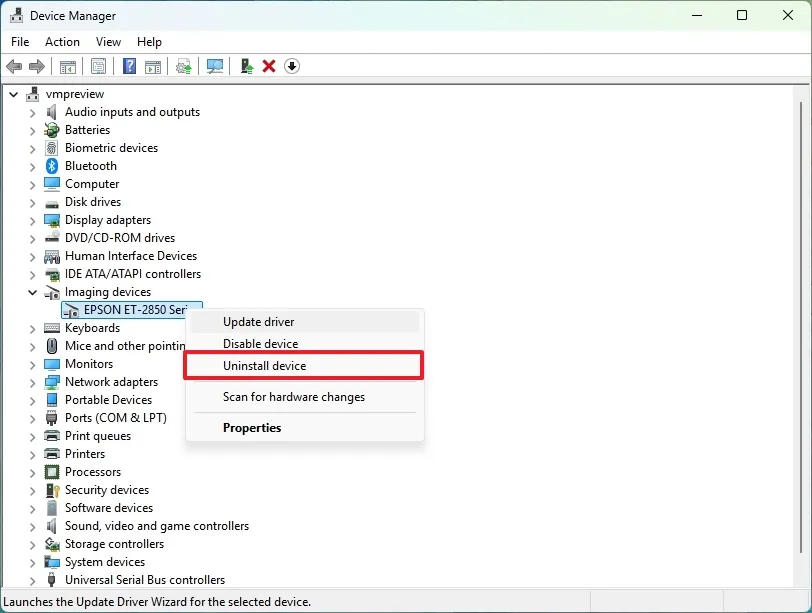Screen dimensions: 812x613
Task: Click the Scan for hardware changes monitor icon
Action: 215,66
